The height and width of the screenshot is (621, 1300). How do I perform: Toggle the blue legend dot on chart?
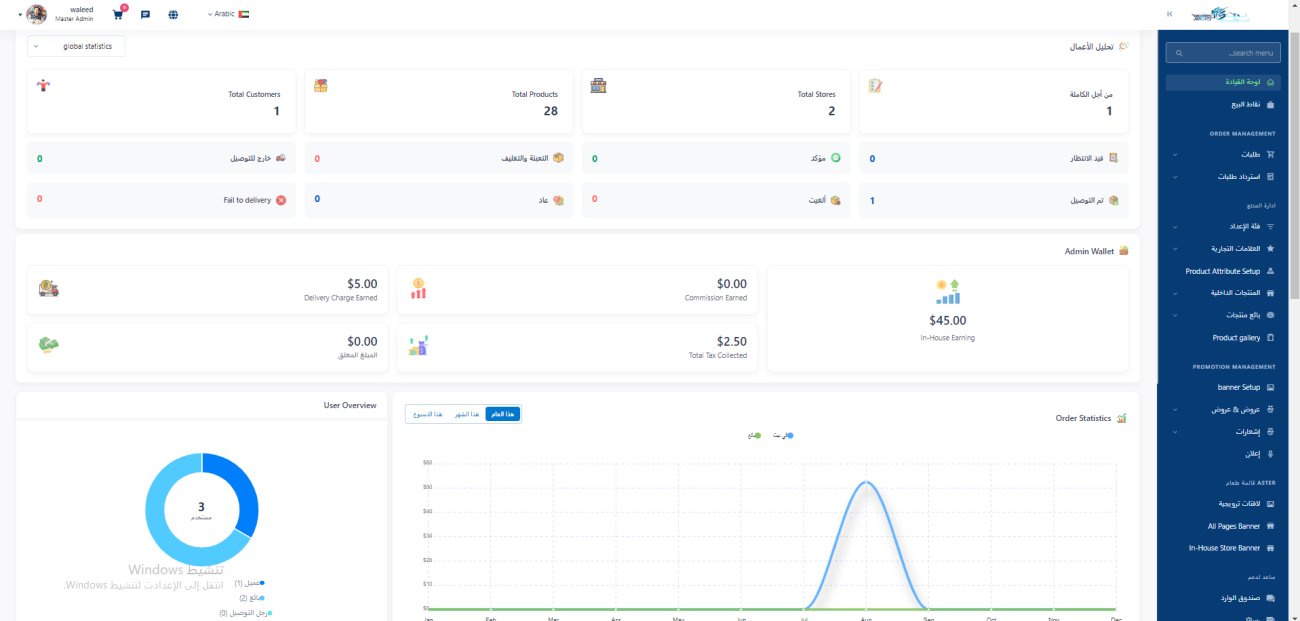(x=790, y=435)
